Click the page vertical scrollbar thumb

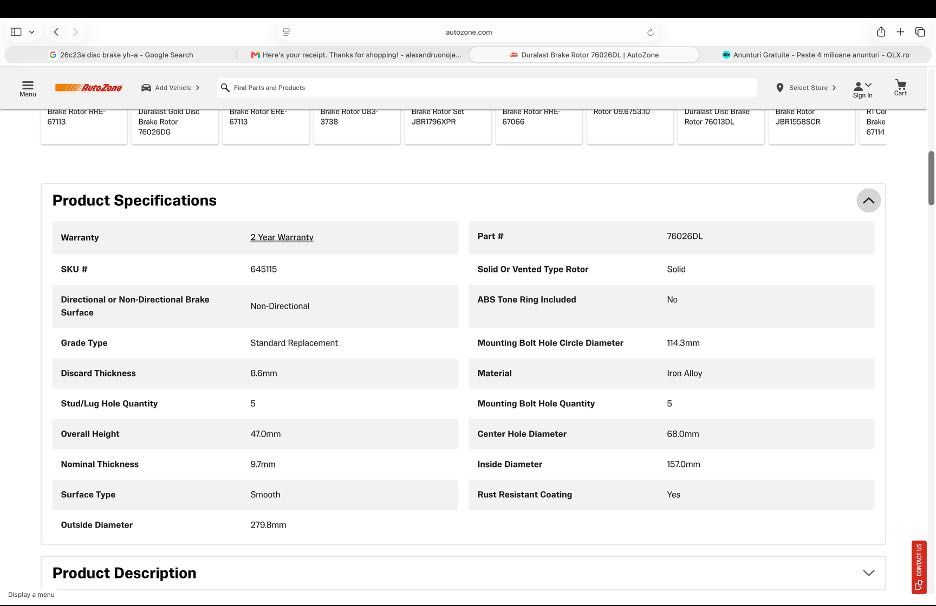tap(931, 178)
